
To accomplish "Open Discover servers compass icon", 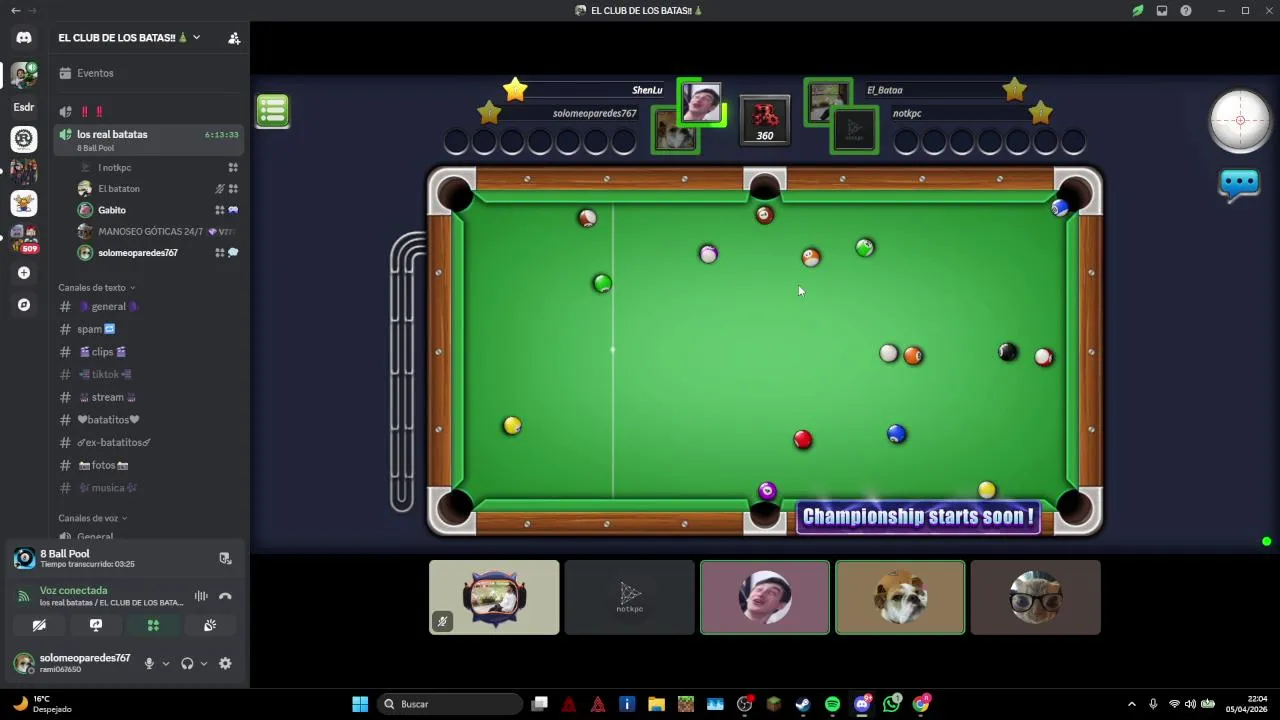I will (x=24, y=305).
